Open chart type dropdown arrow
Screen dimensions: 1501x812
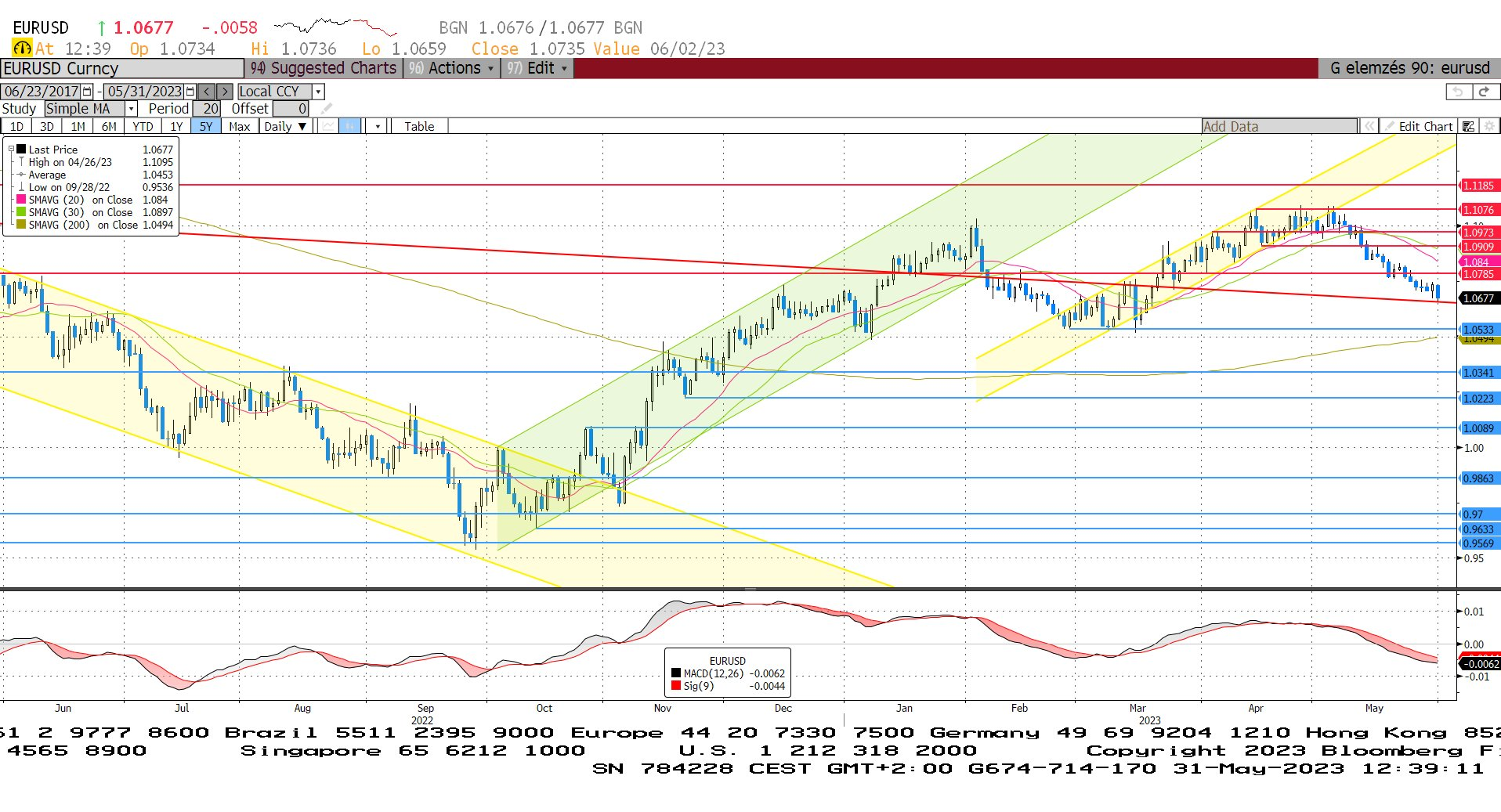tap(378, 126)
